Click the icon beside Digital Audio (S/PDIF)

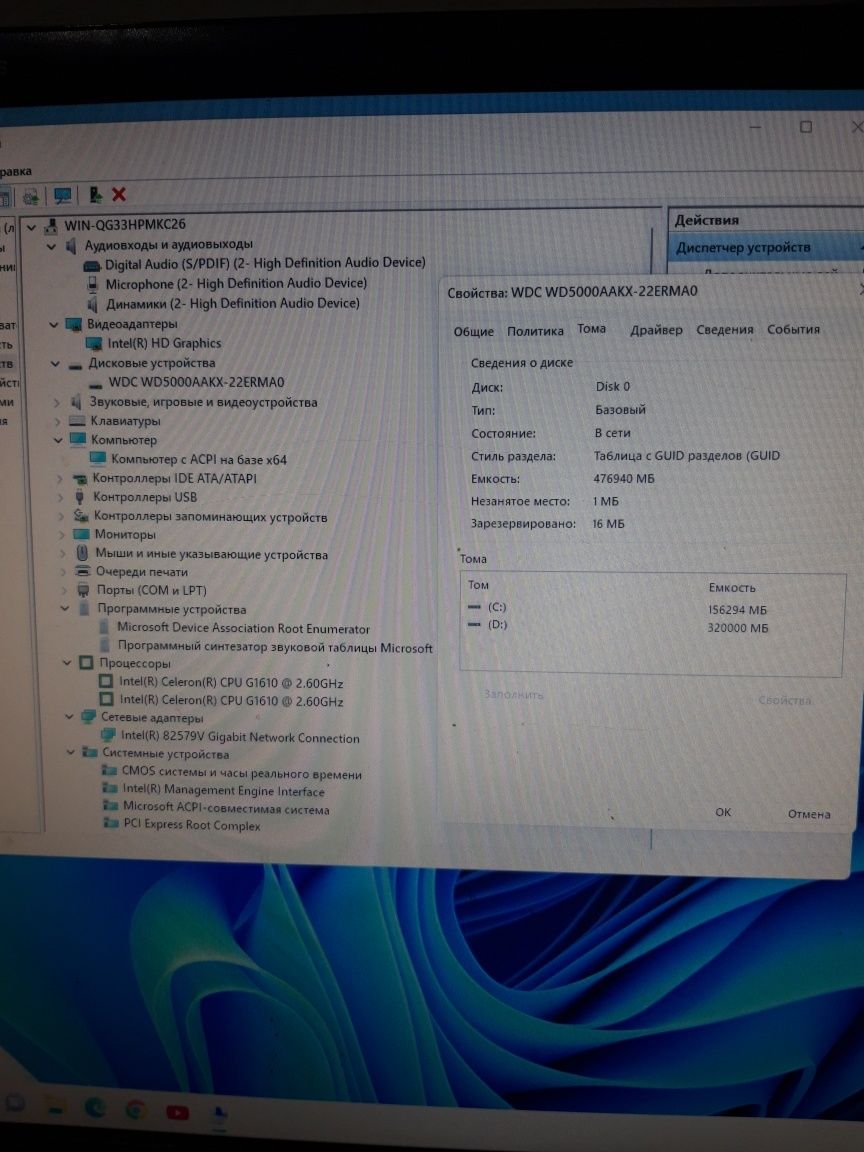(92, 265)
